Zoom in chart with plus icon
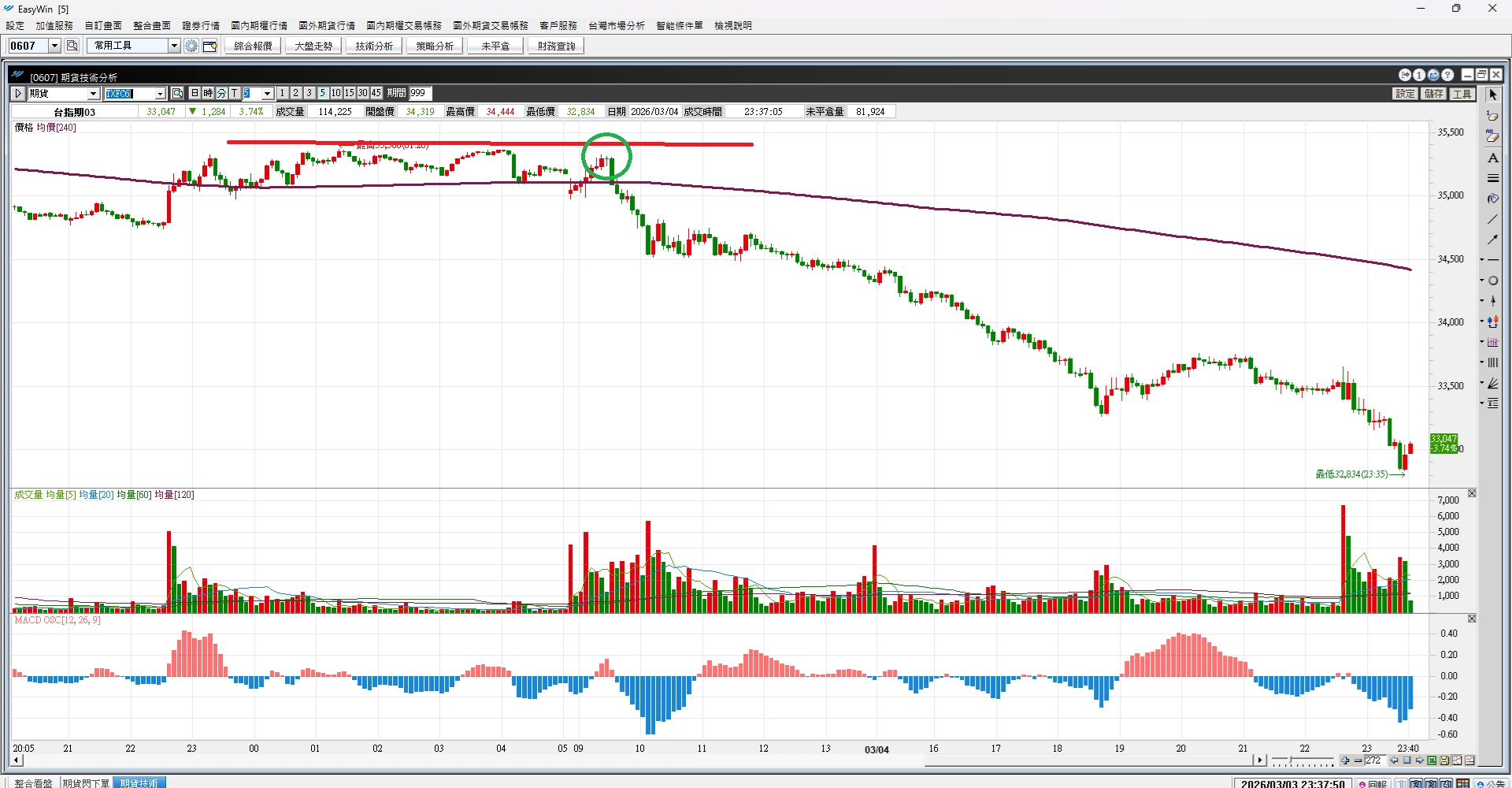The image size is (1512, 788). tap(1345, 760)
